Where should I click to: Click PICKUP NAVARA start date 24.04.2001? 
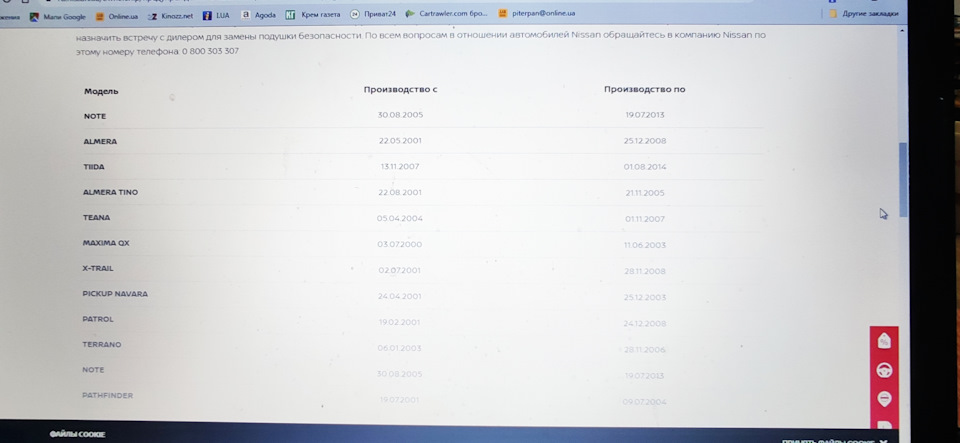coord(400,296)
